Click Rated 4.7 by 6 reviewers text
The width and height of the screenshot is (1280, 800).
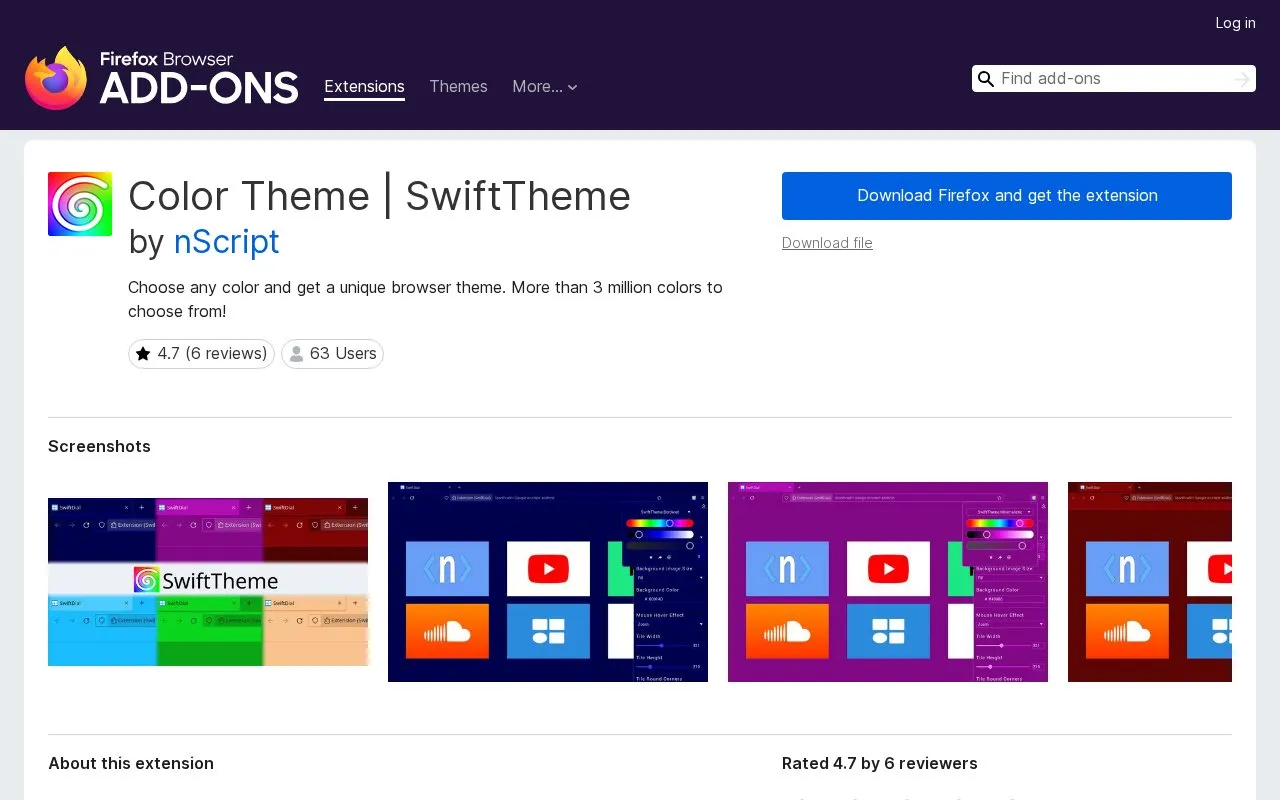click(880, 763)
